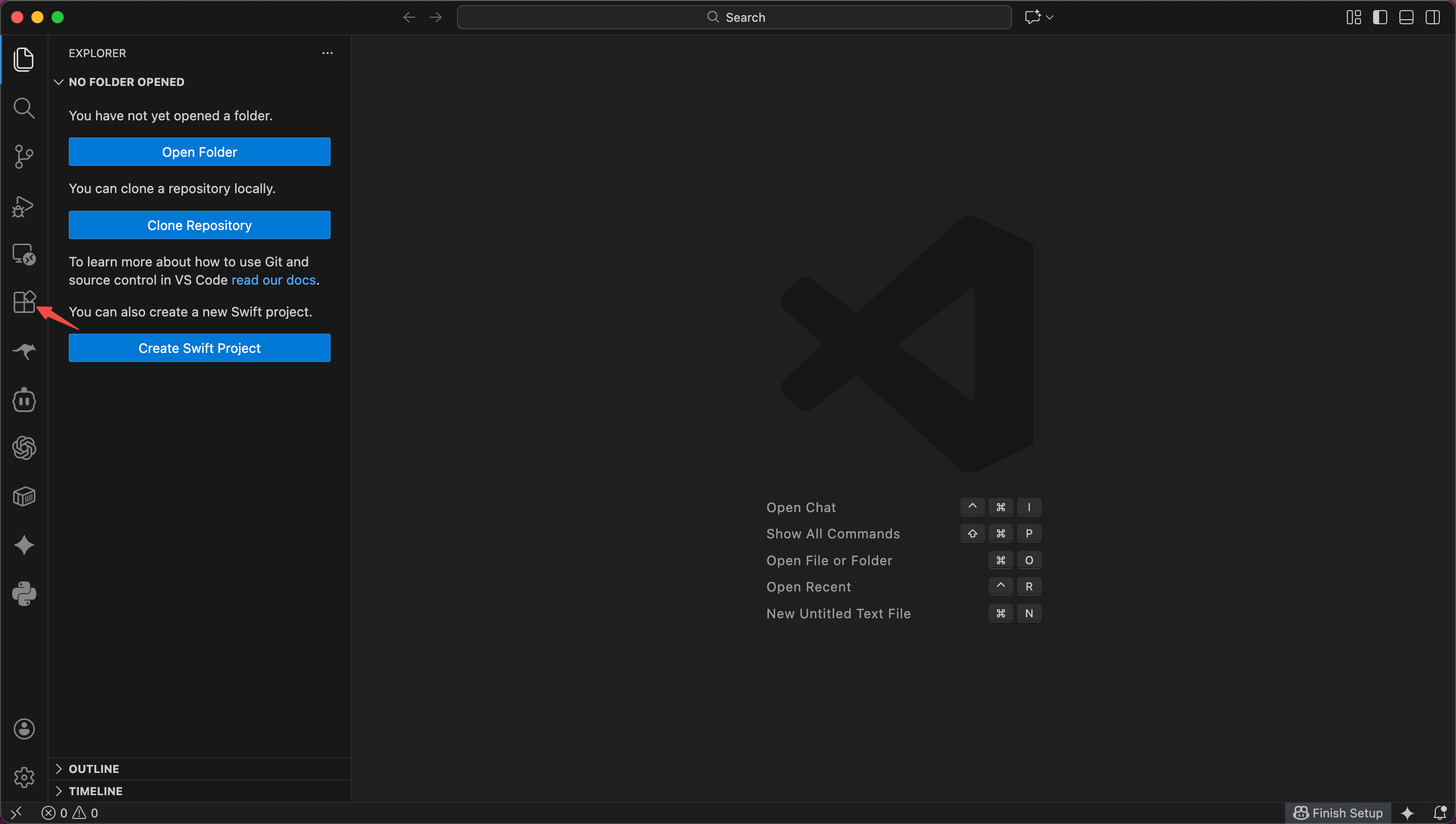Image resolution: width=1456 pixels, height=824 pixels.
Task: Toggle the secondary side bar
Action: (1433, 18)
